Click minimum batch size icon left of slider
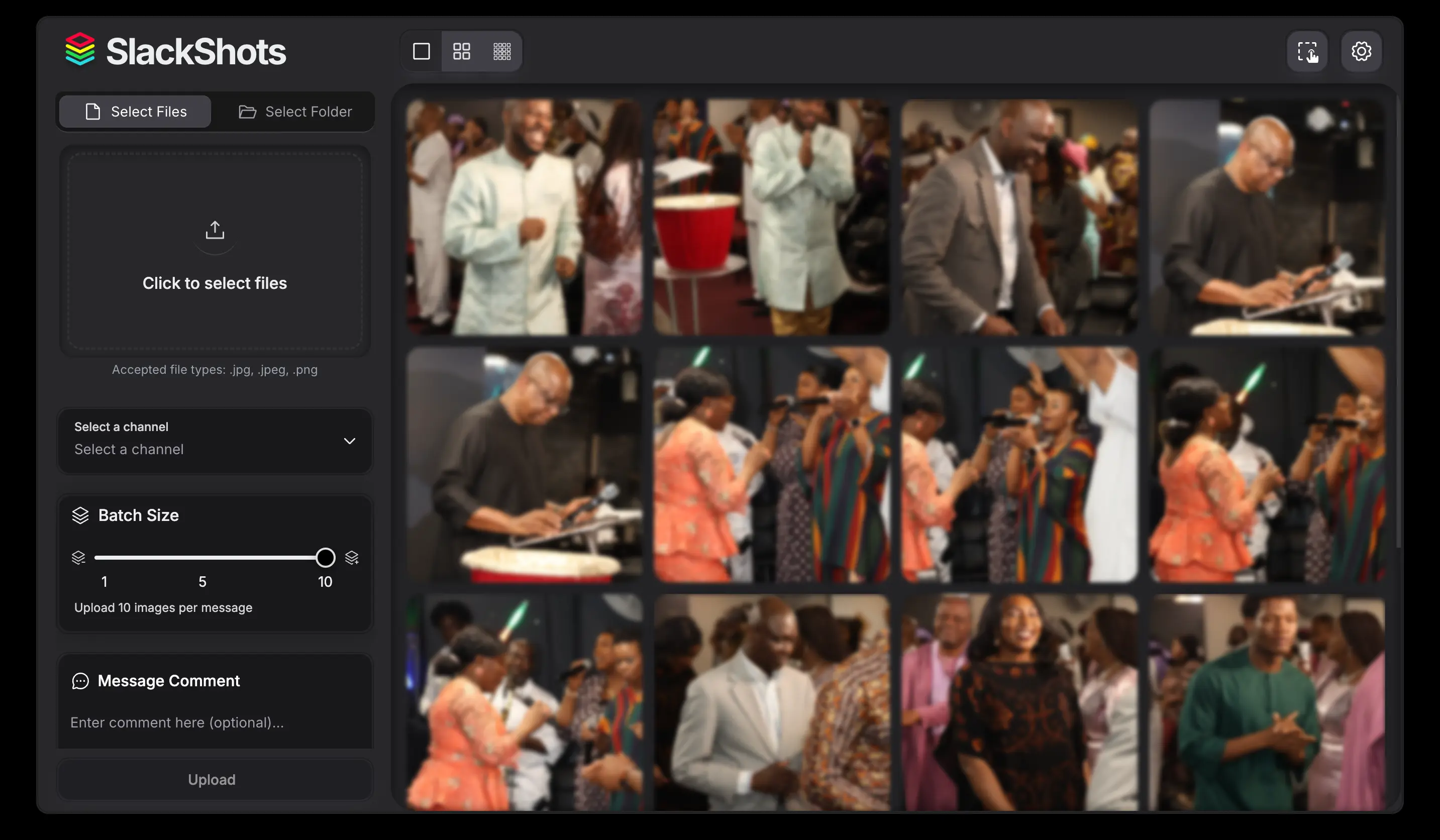Screen dimensions: 1440x840 point(78,557)
